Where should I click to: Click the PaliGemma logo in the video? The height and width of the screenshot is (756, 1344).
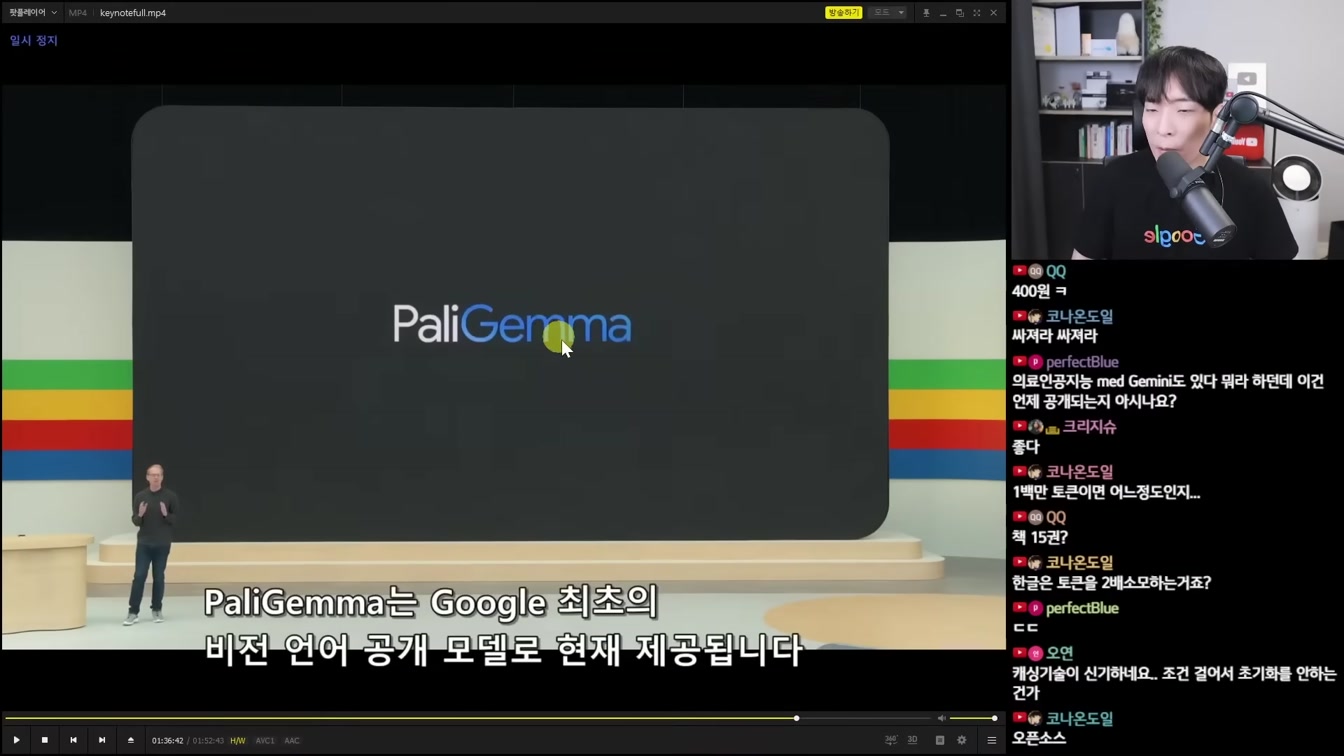click(x=512, y=325)
